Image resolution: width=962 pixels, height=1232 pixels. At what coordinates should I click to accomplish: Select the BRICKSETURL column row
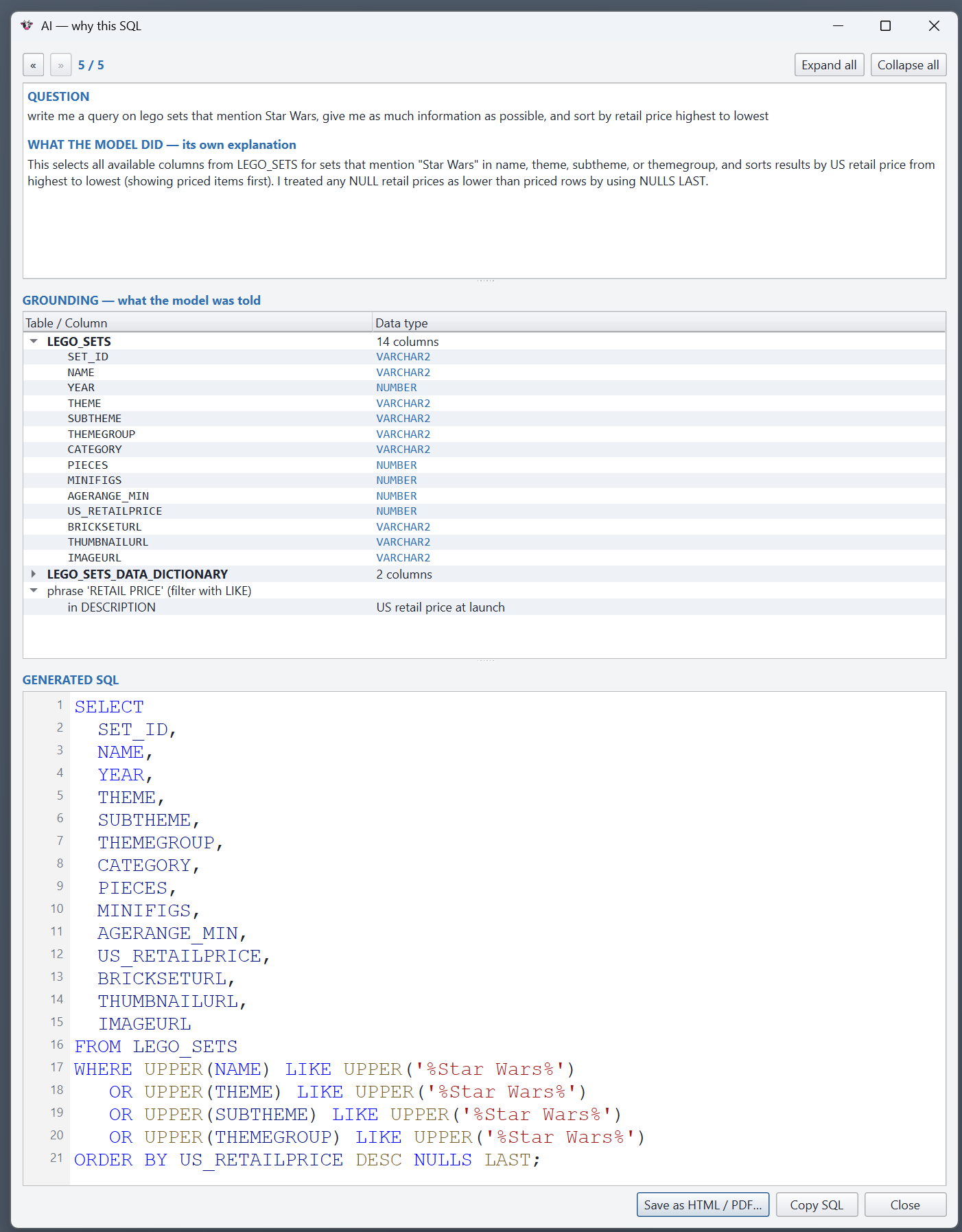point(484,527)
